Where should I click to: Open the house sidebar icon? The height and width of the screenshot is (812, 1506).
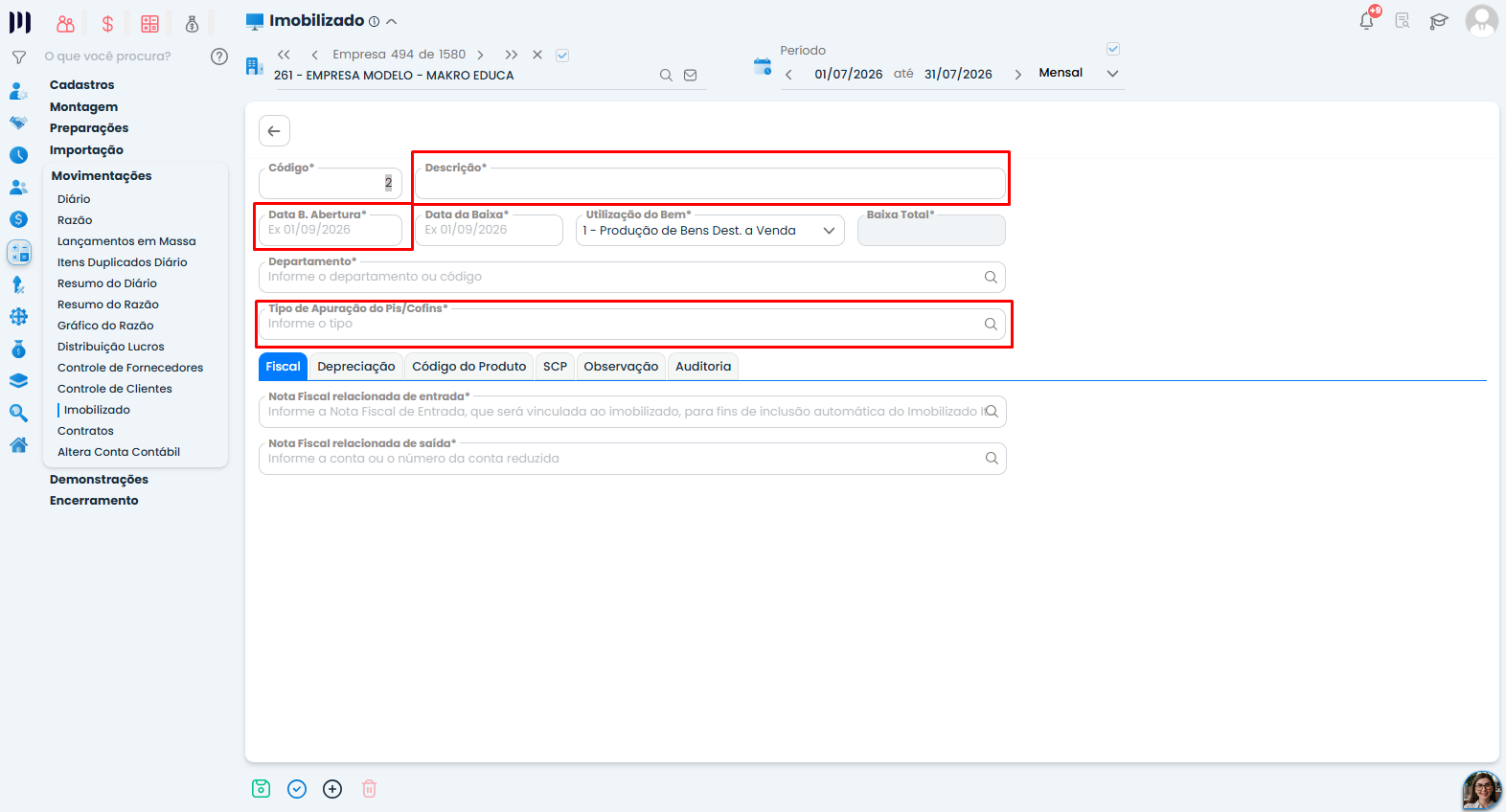18,444
